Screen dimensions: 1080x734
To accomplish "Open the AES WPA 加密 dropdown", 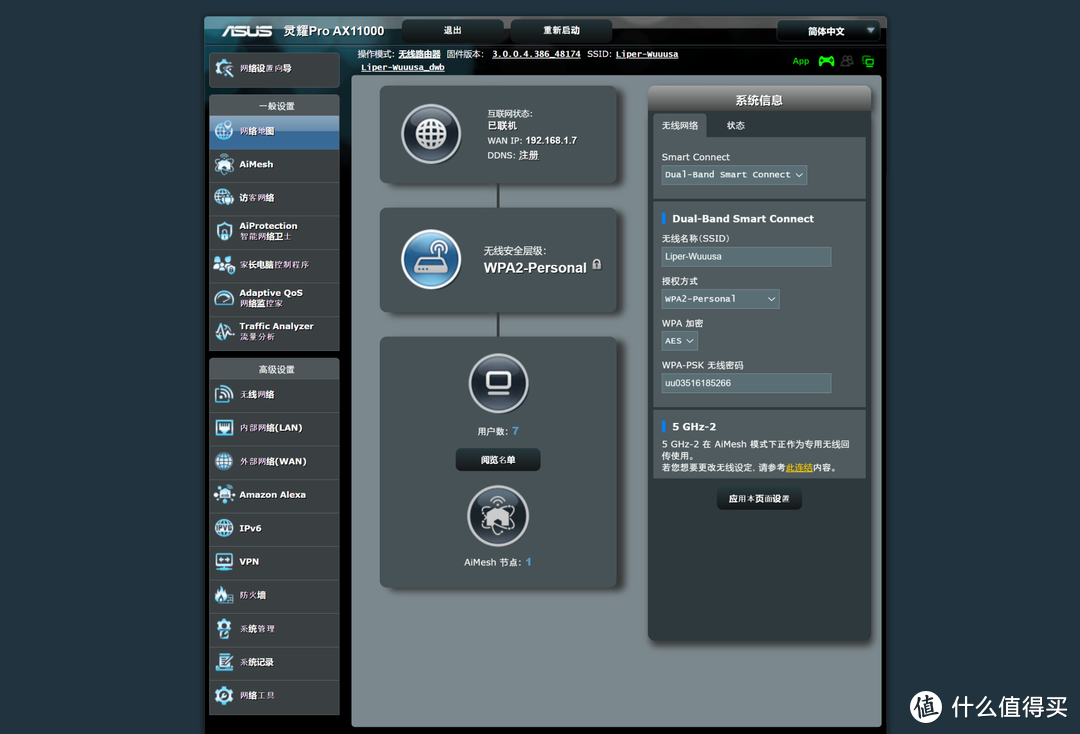I will click(x=680, y=341).
